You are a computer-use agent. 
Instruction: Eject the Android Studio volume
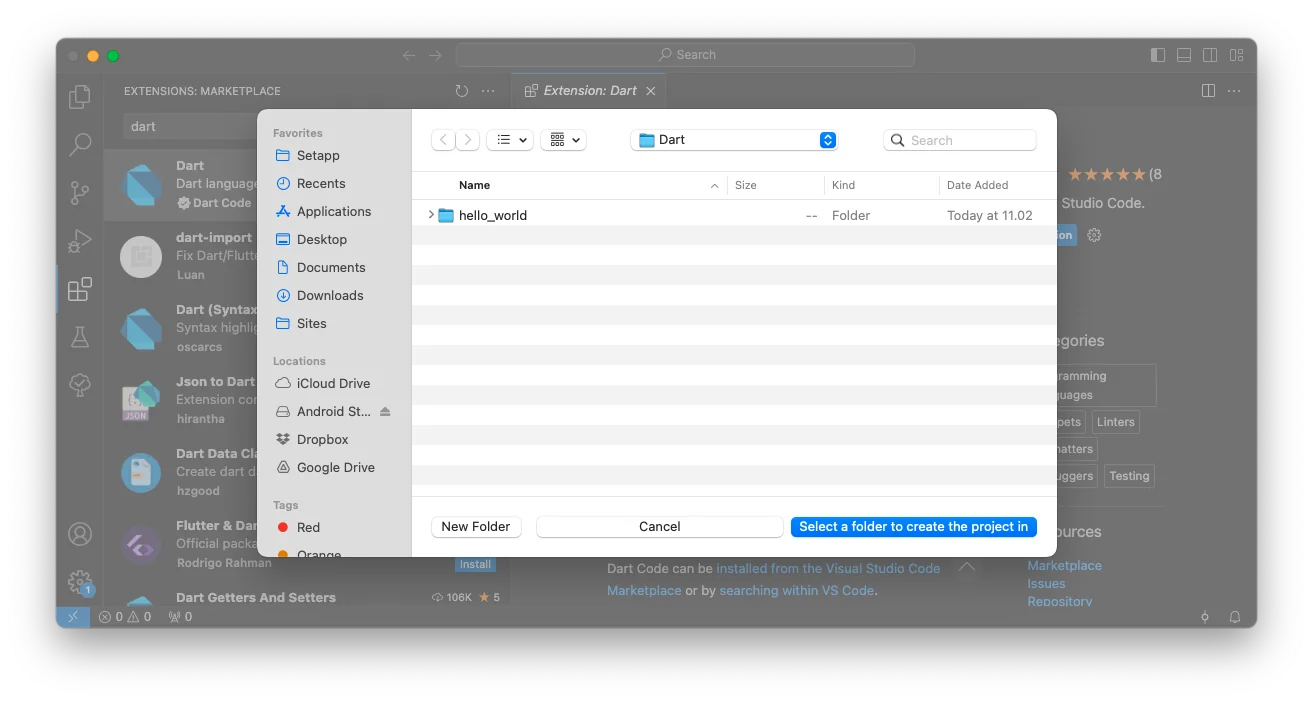pyautogui.click(x=386, y=412)
